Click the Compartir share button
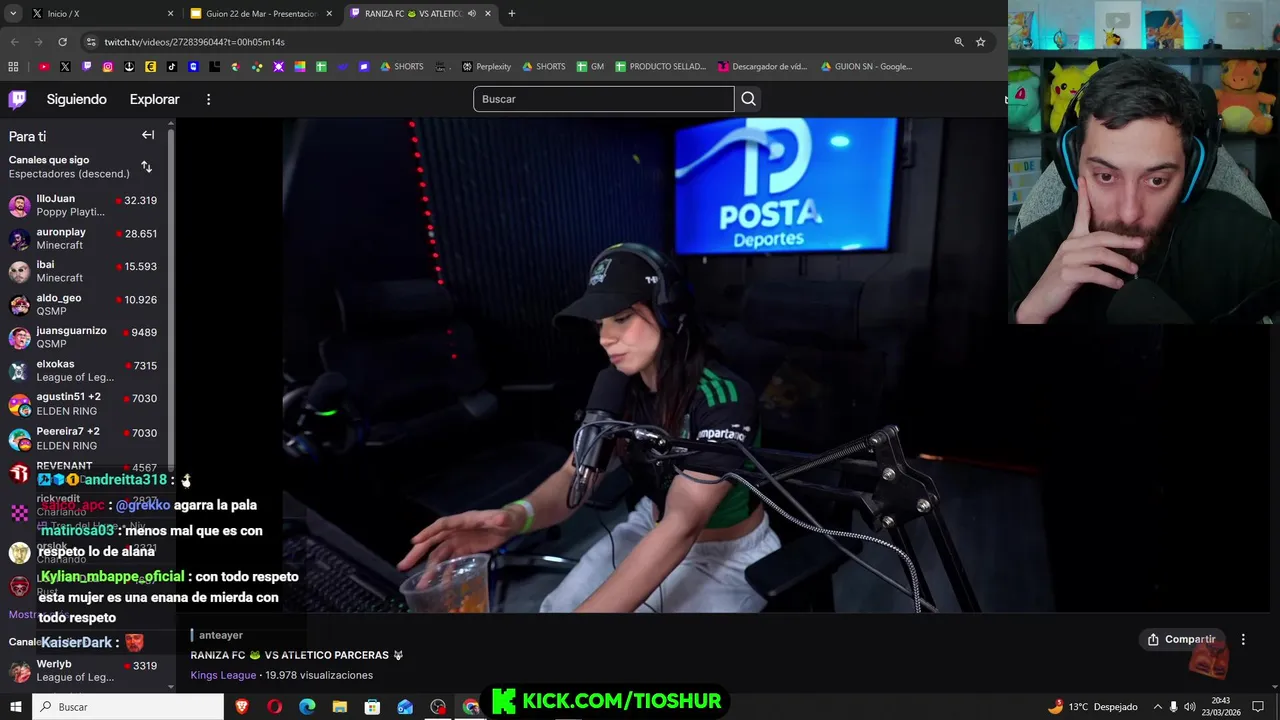1280x720 pixels. click(1182, 639)
